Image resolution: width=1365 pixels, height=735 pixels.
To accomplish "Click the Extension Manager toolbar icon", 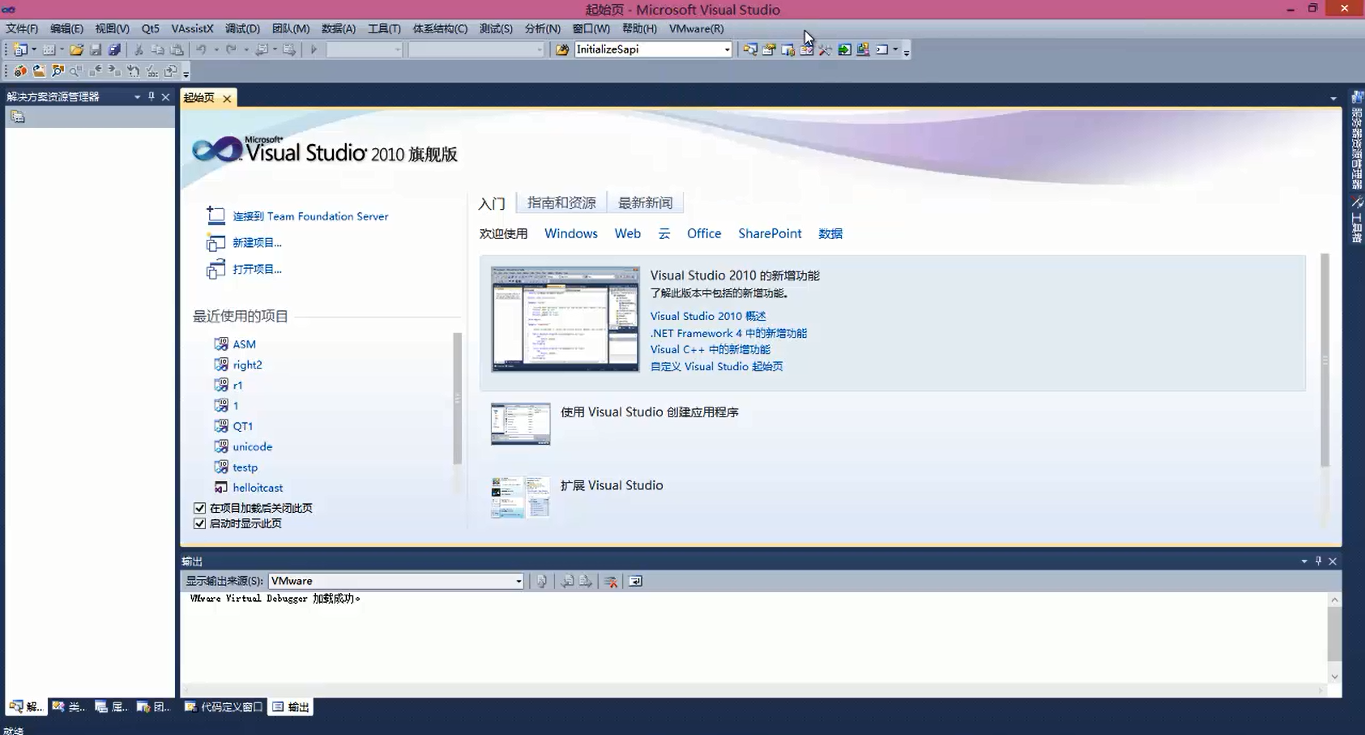I will pyautogui.click(x=863, y=49).
